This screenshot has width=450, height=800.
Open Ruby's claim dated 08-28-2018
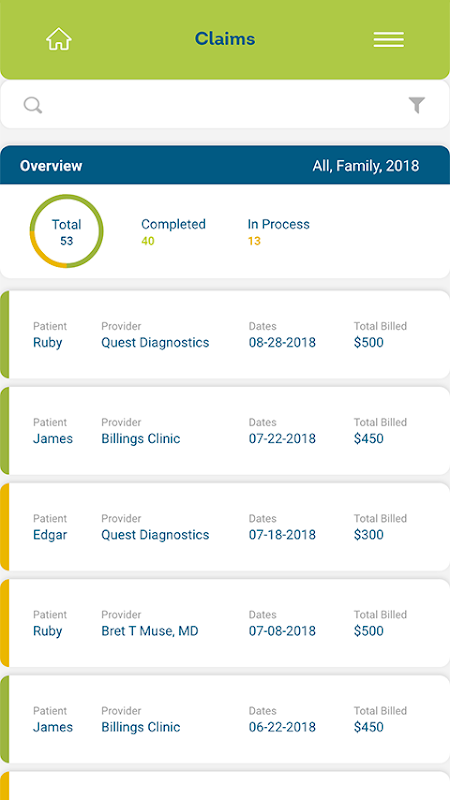coord(224,334)
